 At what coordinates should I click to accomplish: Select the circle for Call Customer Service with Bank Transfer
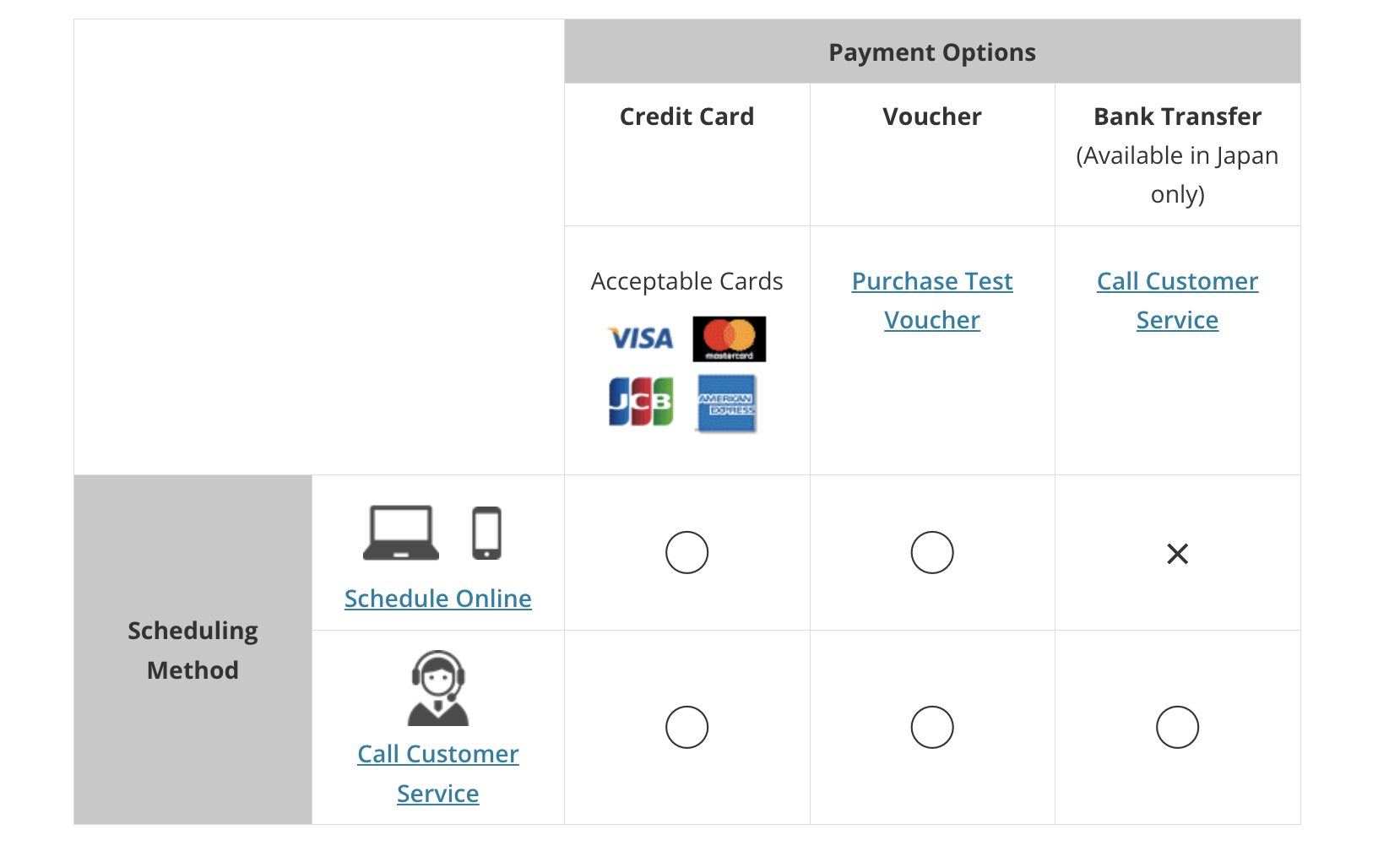tap(1177, 726)
